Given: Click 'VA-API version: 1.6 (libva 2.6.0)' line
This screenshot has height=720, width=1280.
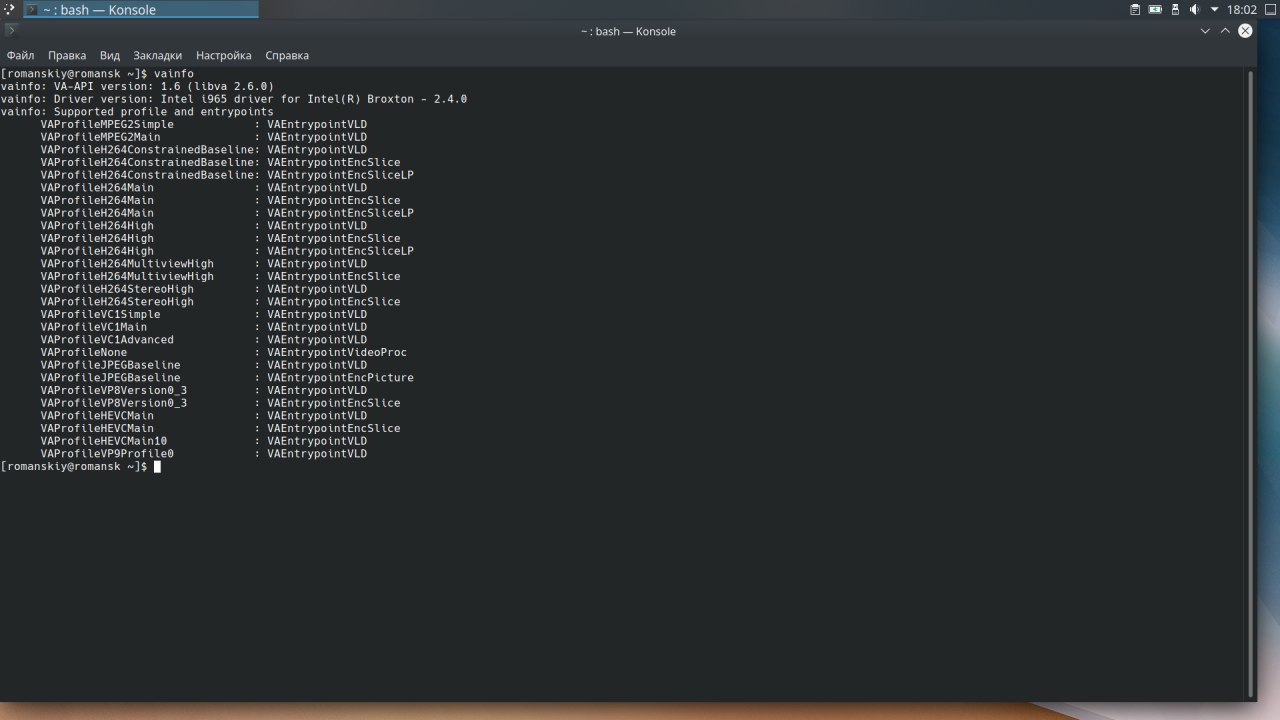Looking at the screenshot, I should click(137, 87).
